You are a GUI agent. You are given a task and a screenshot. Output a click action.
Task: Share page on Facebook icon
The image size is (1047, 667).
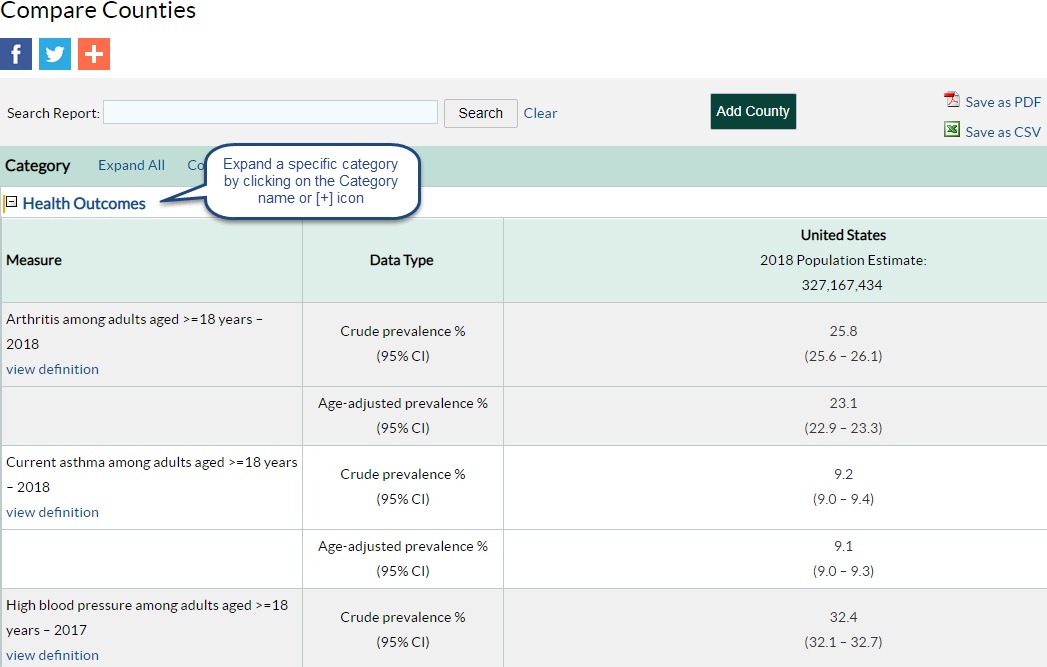[x=16, y=54]
